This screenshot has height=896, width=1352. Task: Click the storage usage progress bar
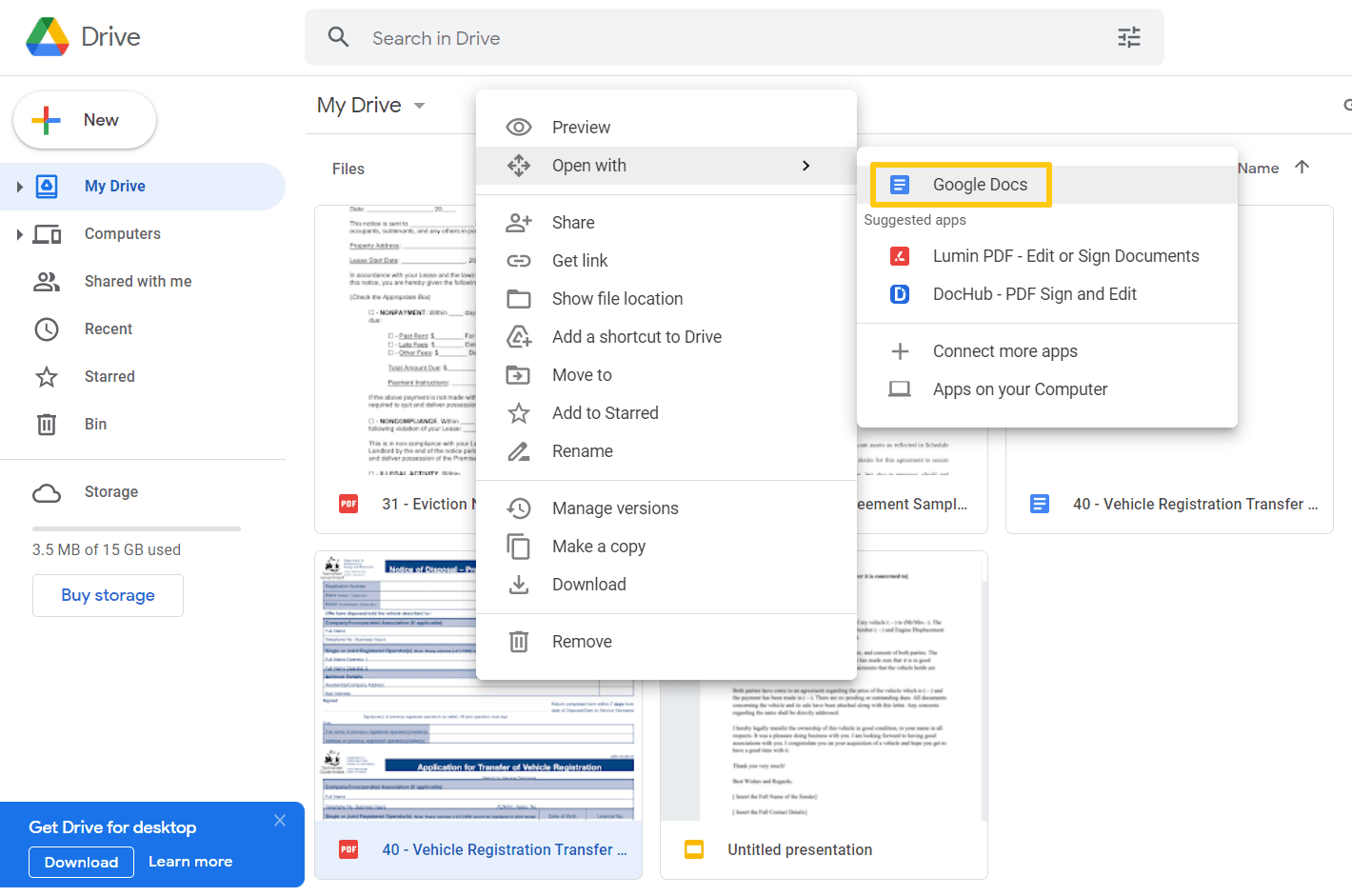[x=136, y=528]
